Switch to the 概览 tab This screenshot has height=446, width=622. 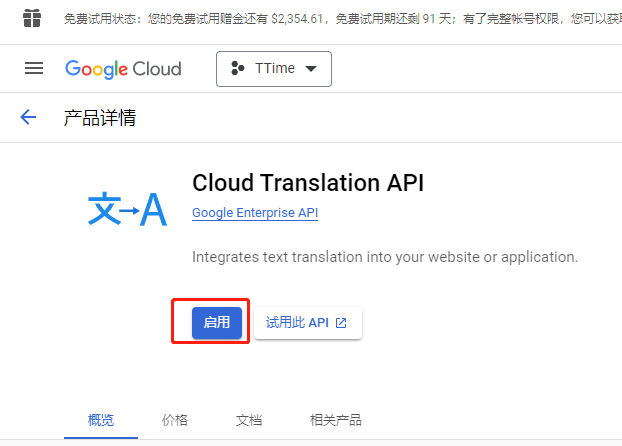(101, 420)
